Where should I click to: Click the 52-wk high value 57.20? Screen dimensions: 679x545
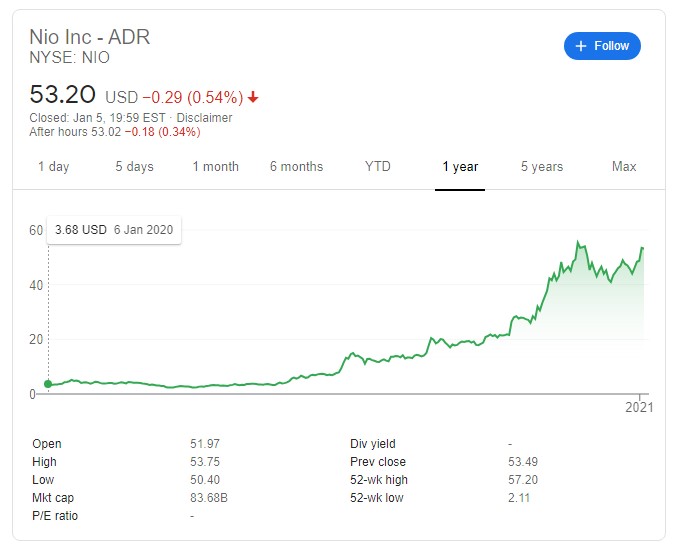click(x=523, y=480)
